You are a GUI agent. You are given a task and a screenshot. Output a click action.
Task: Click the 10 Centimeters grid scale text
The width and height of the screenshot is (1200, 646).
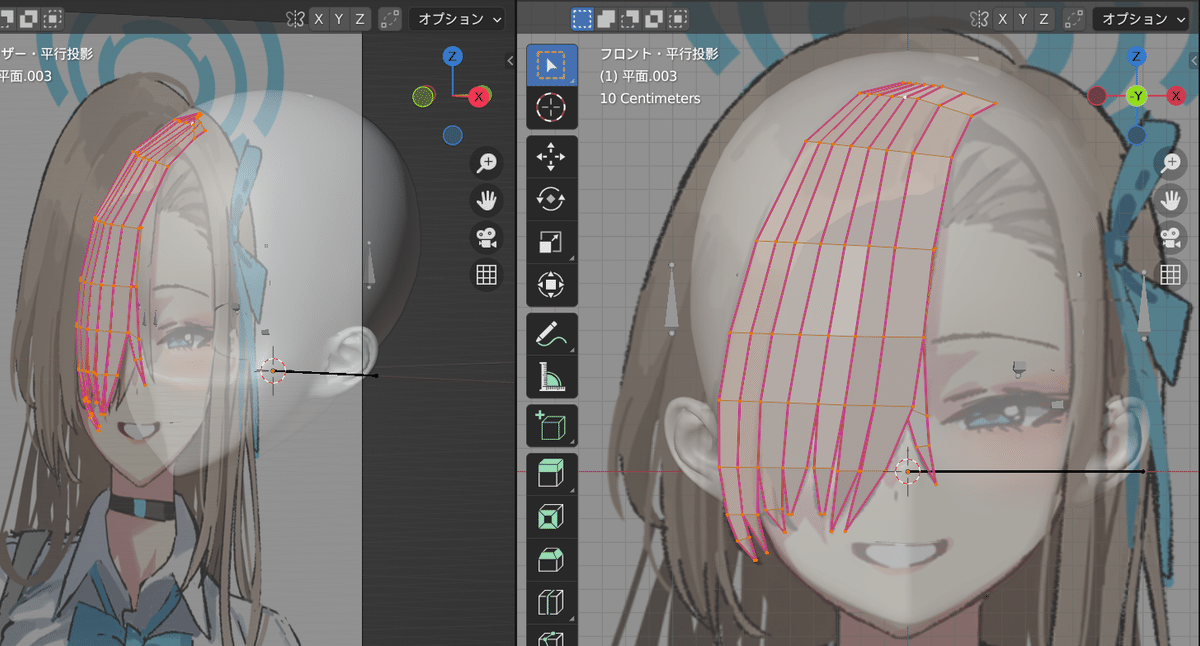650,98
